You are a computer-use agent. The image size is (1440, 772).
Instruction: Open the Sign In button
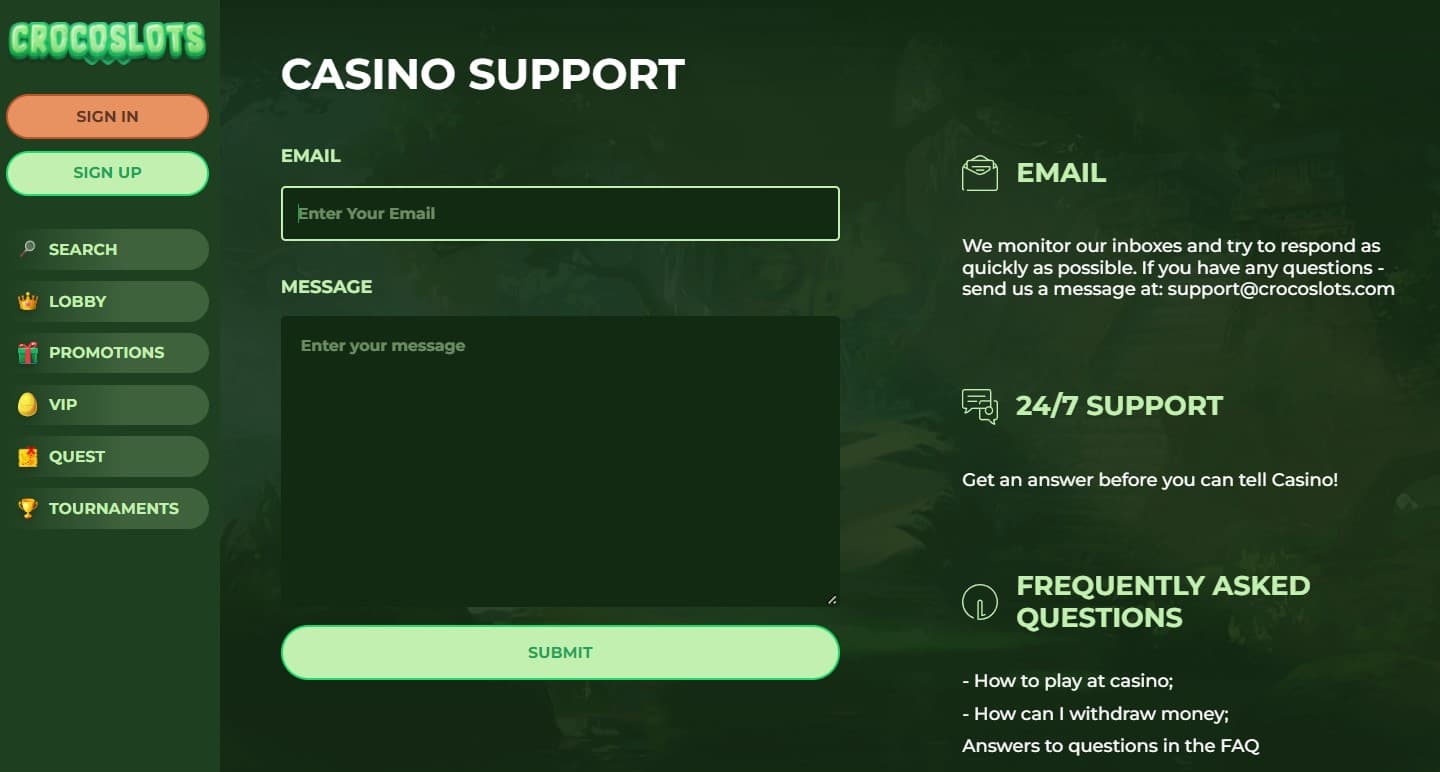[107, 116]
